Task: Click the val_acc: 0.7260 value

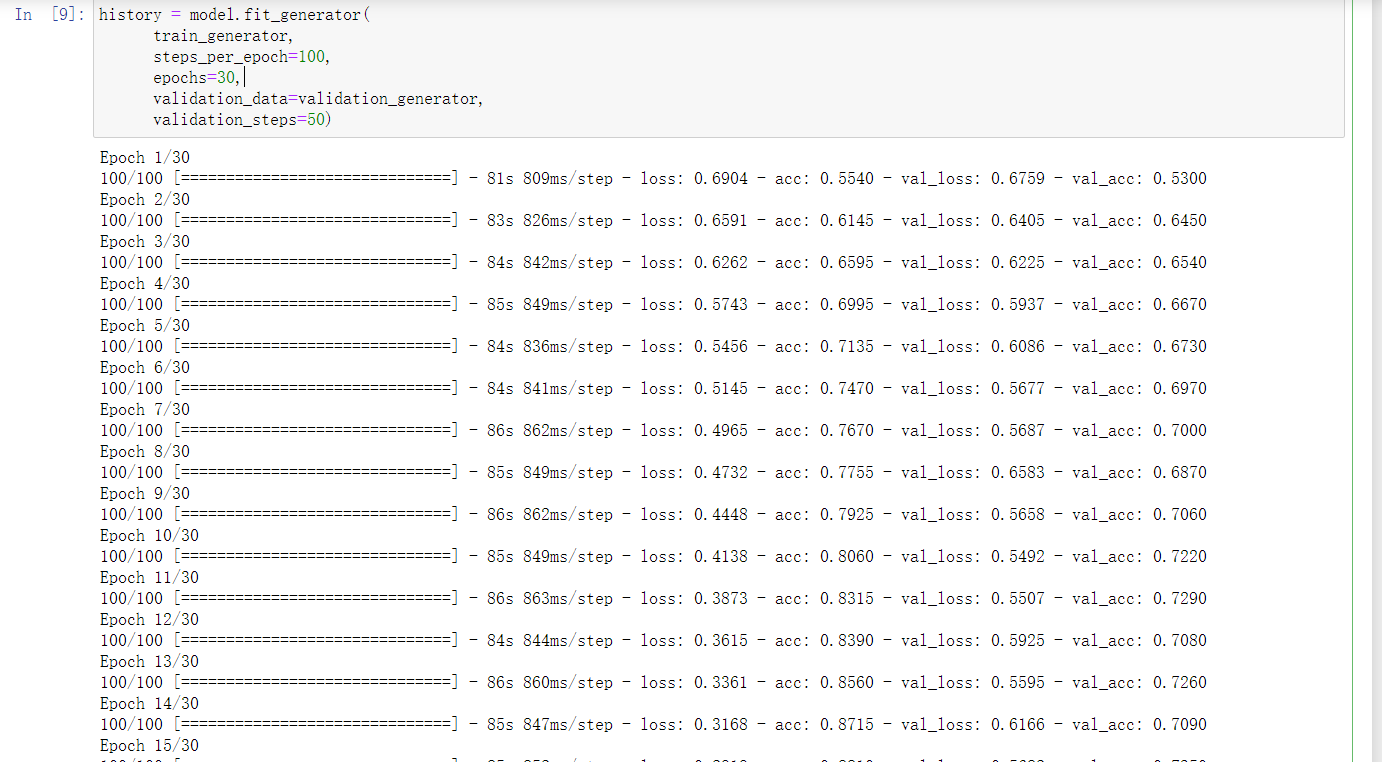Action: [1139, 683]
